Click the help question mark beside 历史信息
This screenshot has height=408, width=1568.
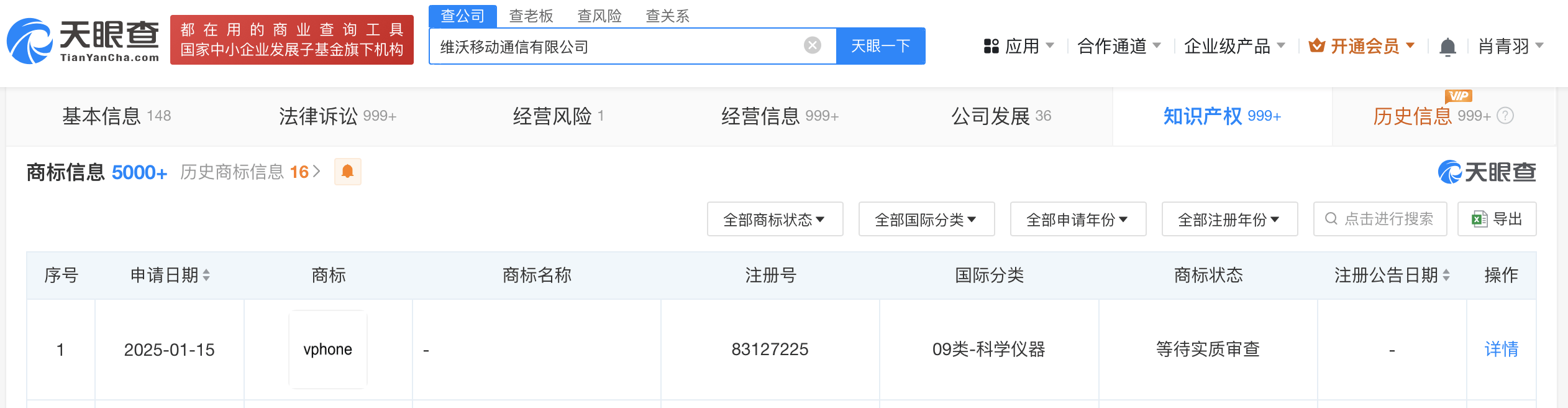pos(1505,116)
